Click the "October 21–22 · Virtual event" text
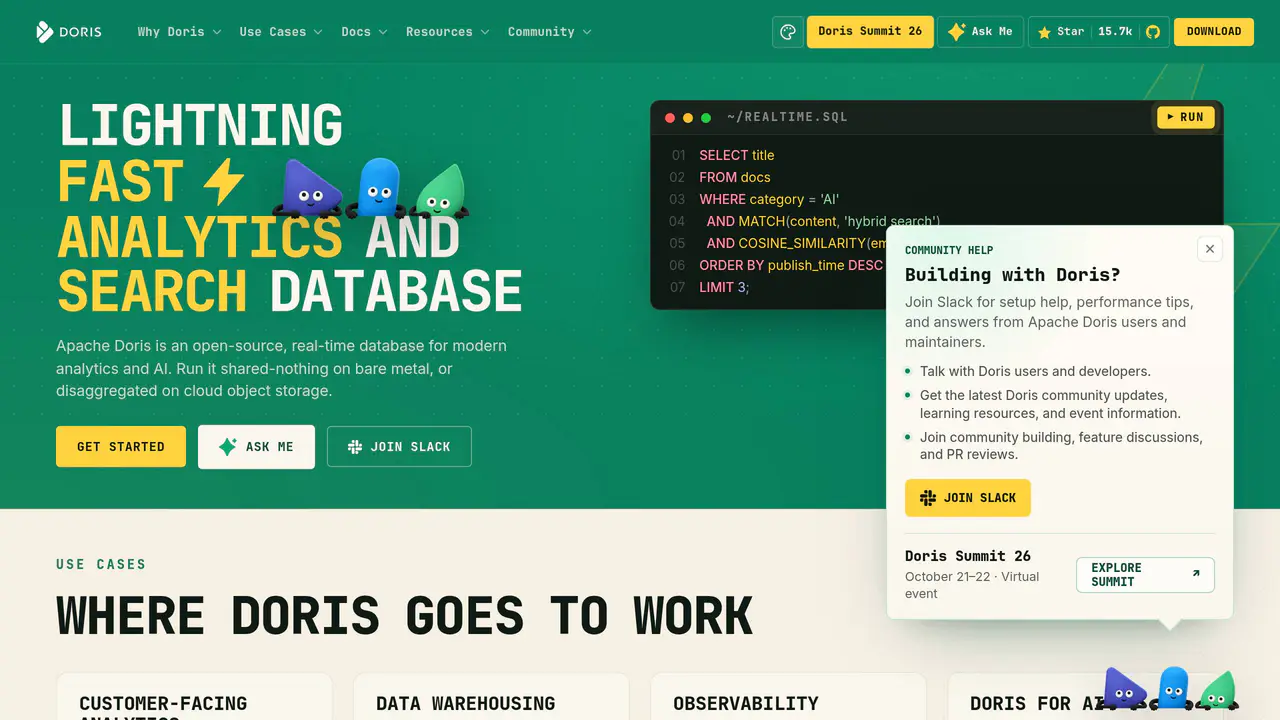Viewport: 1280px width, 720px height. [972, 585]
